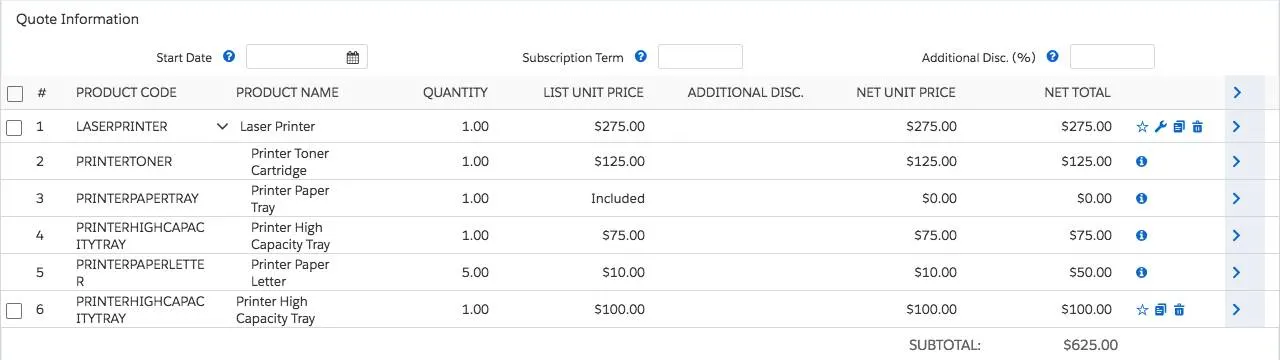Check the box for line 1 Laser Printer

point(14,127)
